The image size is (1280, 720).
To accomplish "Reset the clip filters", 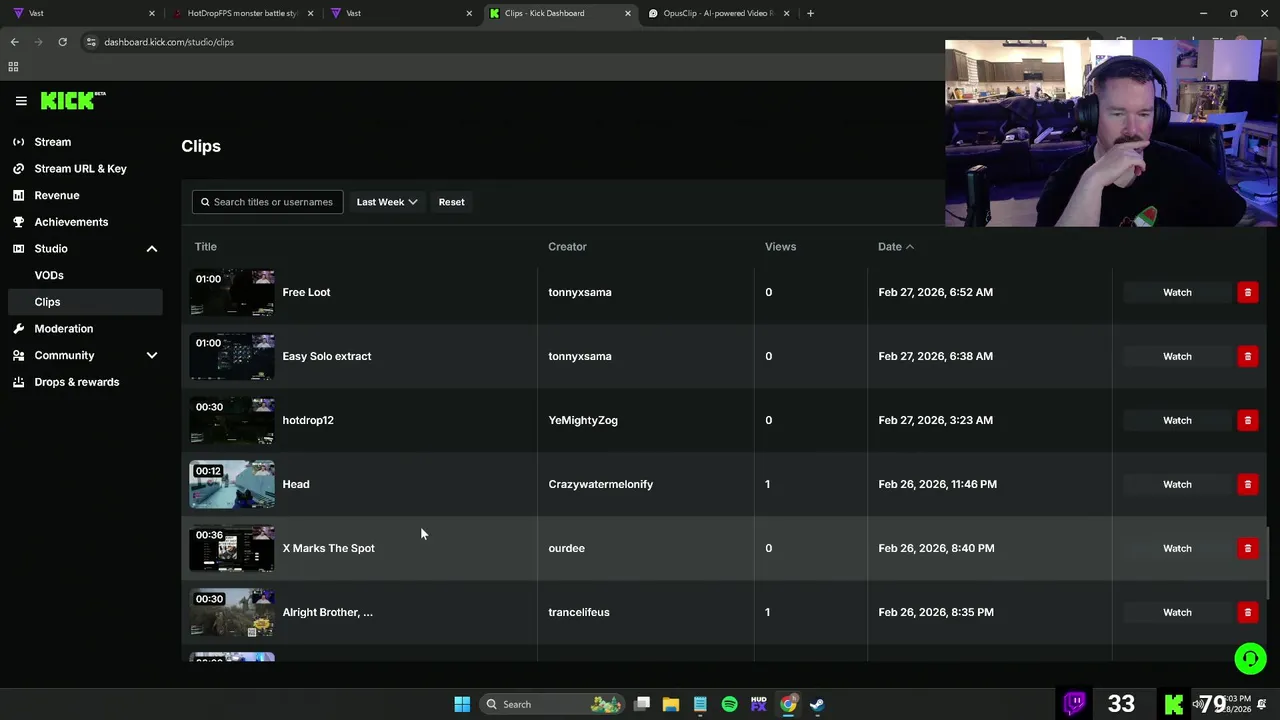I will click(451, 202).
